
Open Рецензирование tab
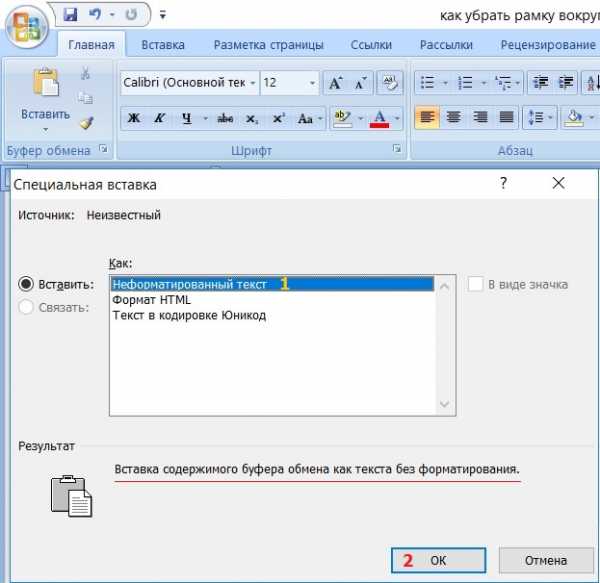[x=548, y=45]
